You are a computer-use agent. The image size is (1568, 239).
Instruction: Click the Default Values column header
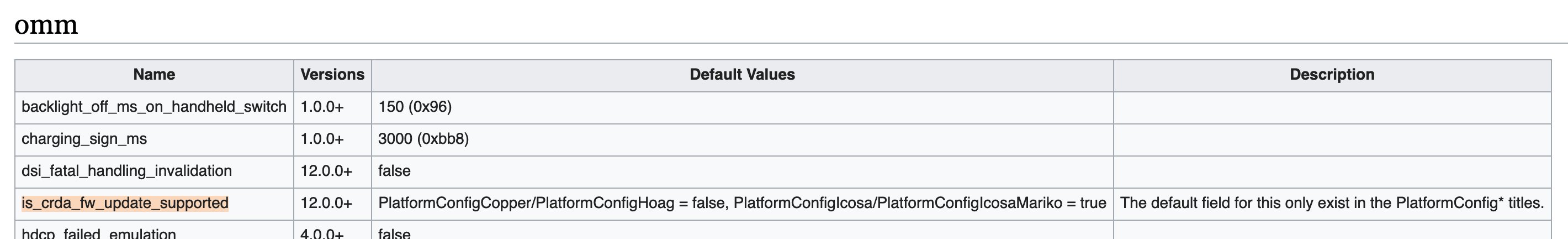click(x=742, y=75)
